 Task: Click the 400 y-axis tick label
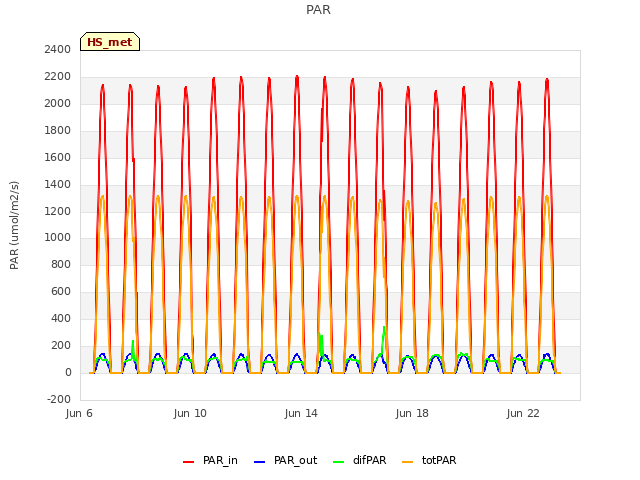tap(61, 319)
